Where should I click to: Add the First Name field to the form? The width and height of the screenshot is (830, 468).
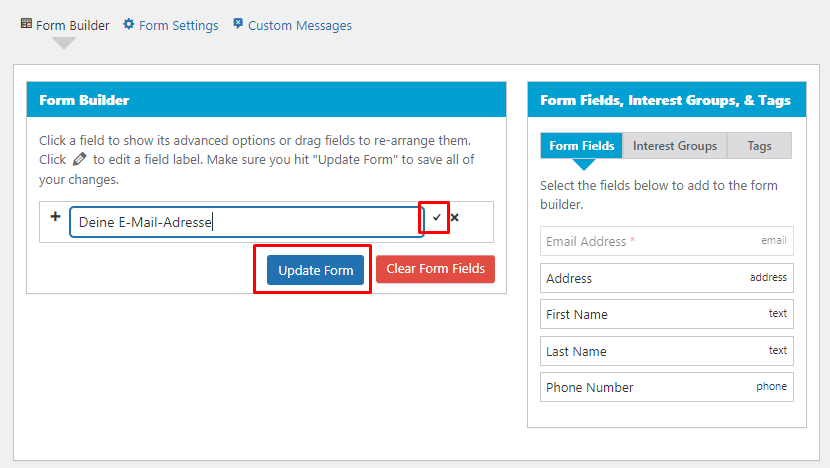667,314
